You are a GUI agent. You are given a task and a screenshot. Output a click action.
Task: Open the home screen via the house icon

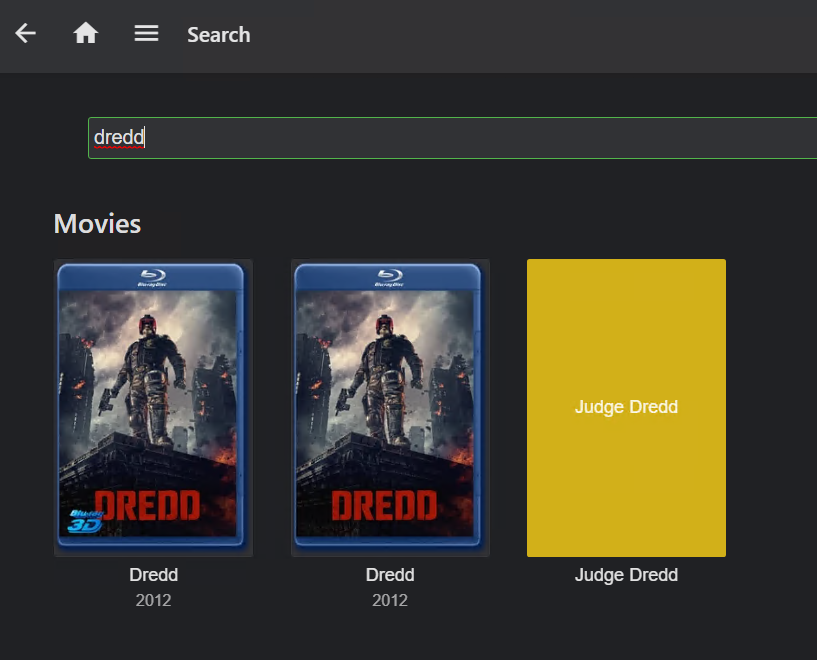(x=85, y=33)
